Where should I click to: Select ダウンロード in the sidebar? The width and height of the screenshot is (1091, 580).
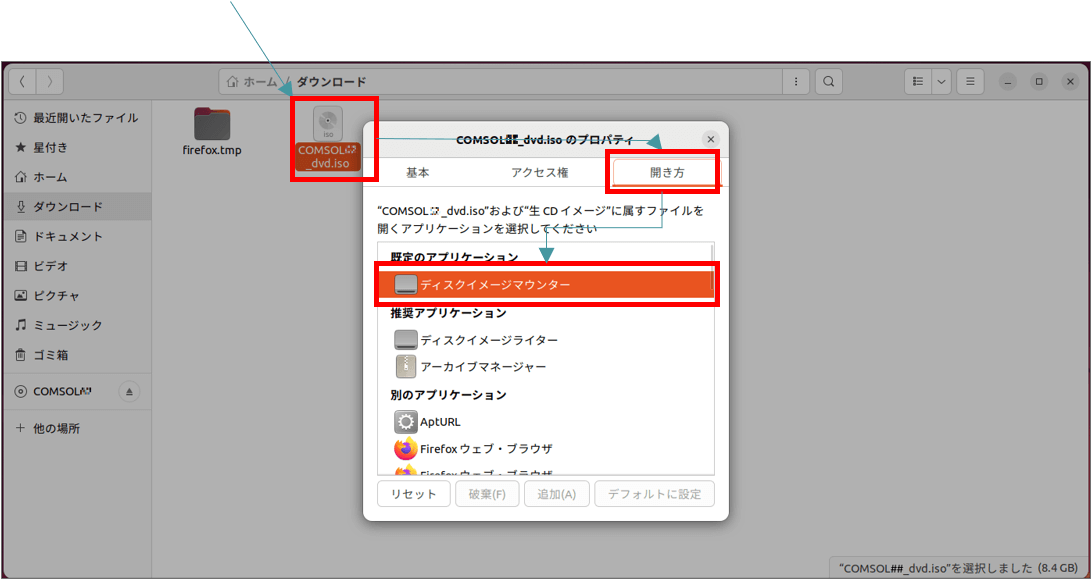[x=76, y=207]
